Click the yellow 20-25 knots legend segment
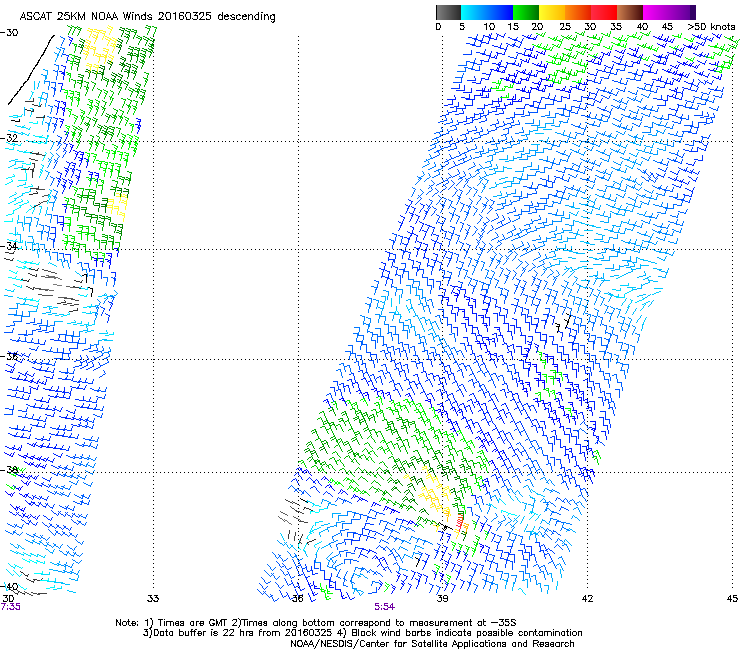 pyautogui.click(x=552, y=12)
